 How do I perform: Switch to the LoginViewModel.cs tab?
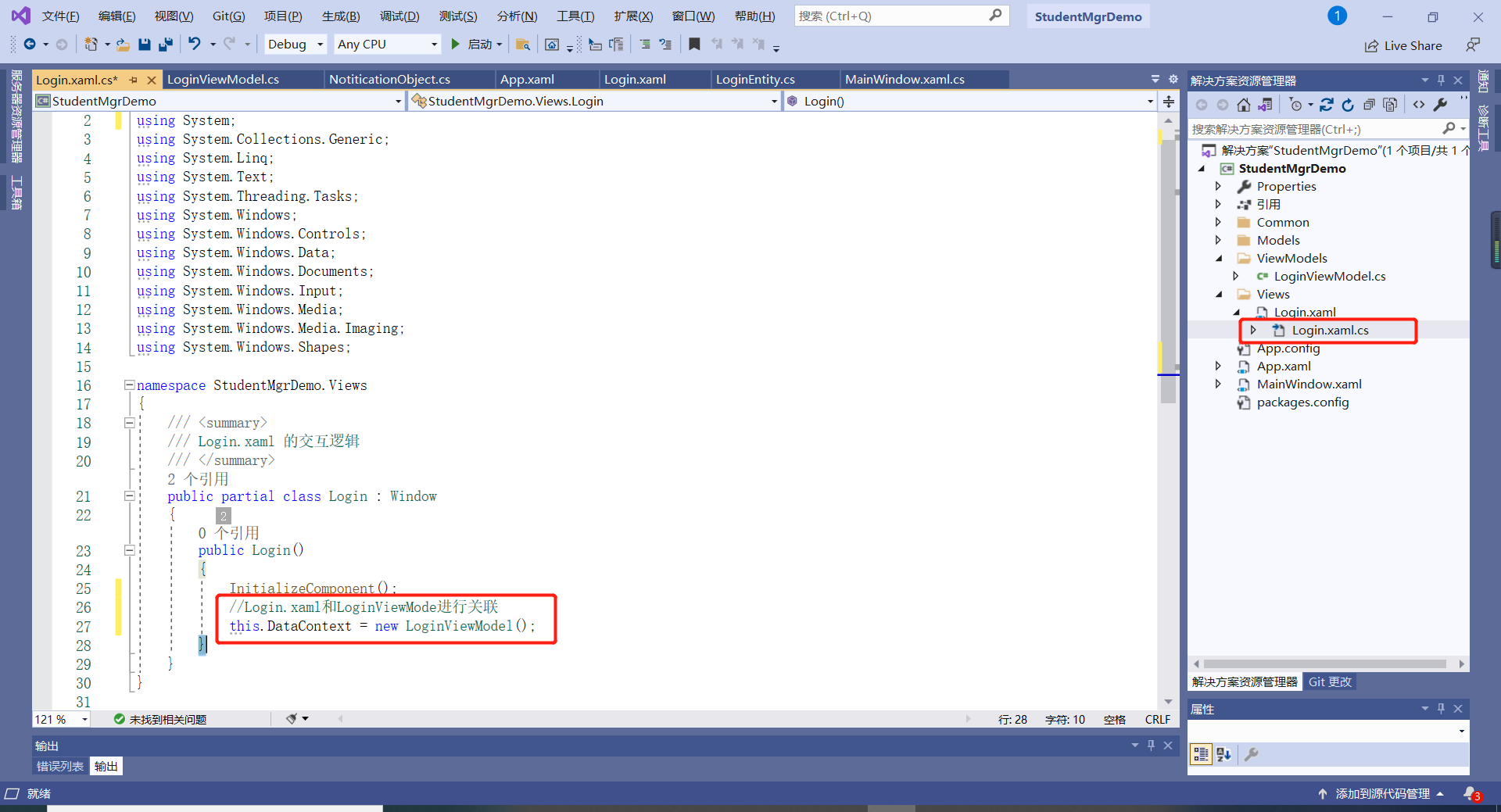221,79
